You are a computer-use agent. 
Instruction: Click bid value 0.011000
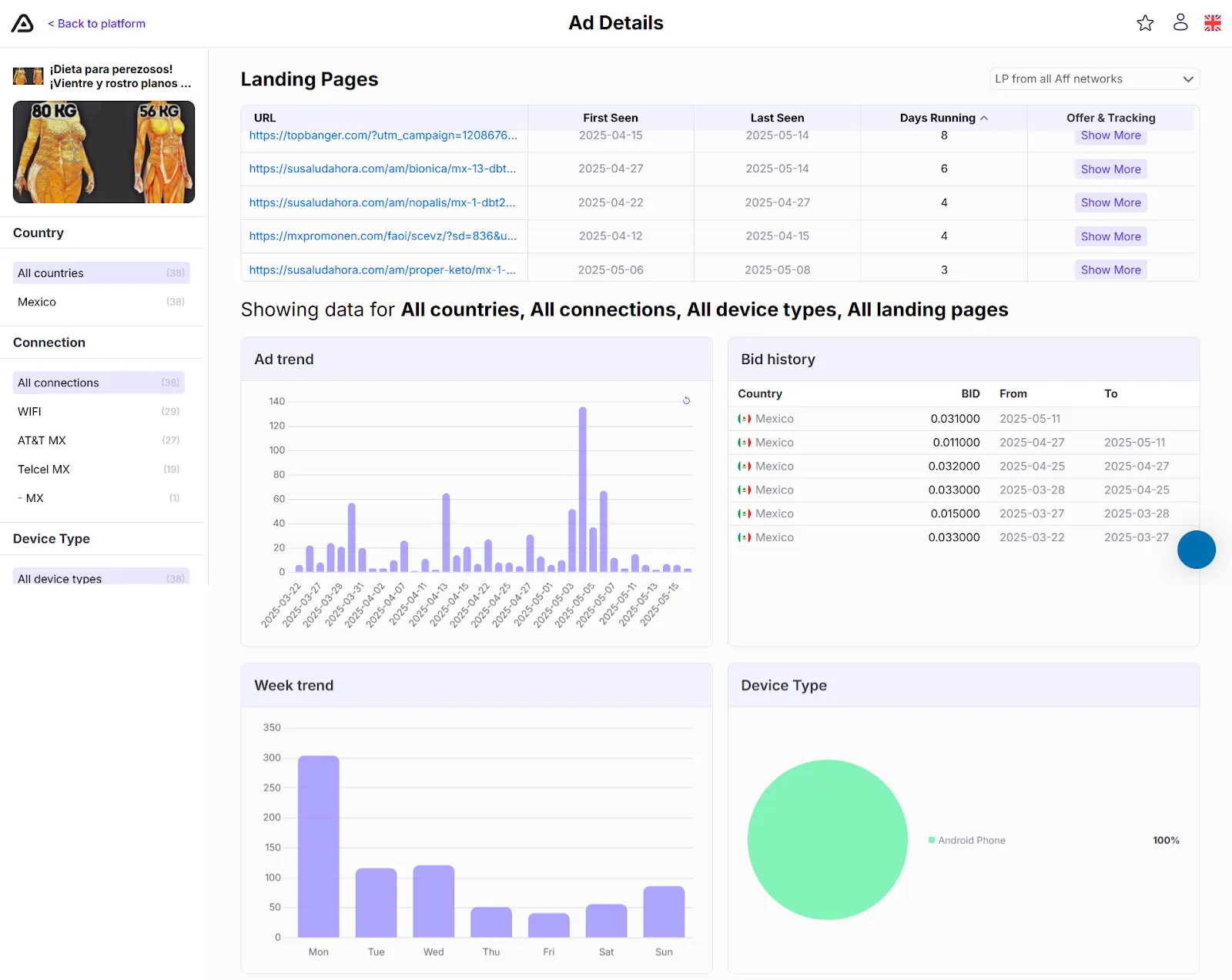click(956, 443)
